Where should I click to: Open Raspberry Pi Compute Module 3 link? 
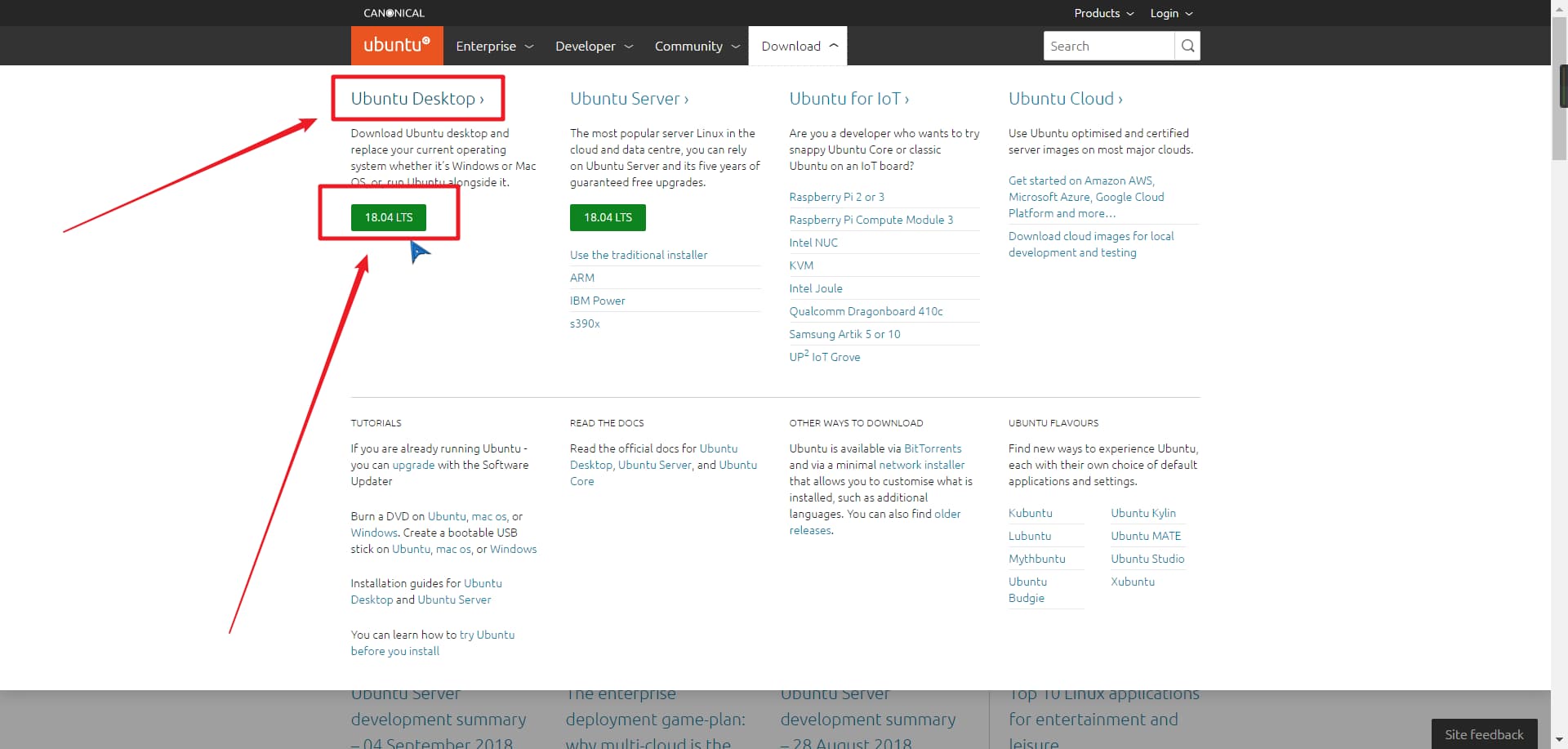pyautogui.click(x=871, y=220)
